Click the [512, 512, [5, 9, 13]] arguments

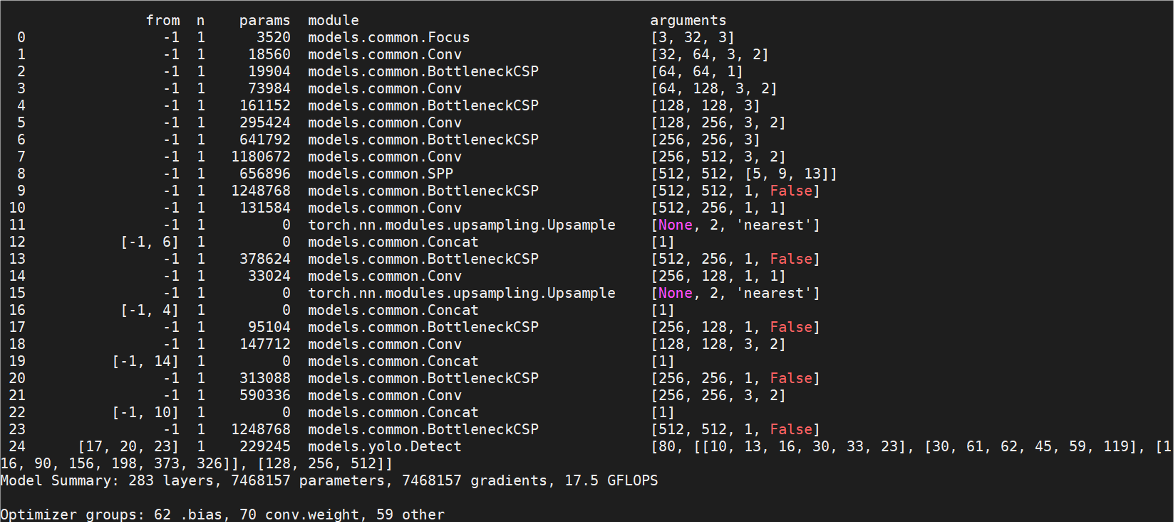coord(743,173)
